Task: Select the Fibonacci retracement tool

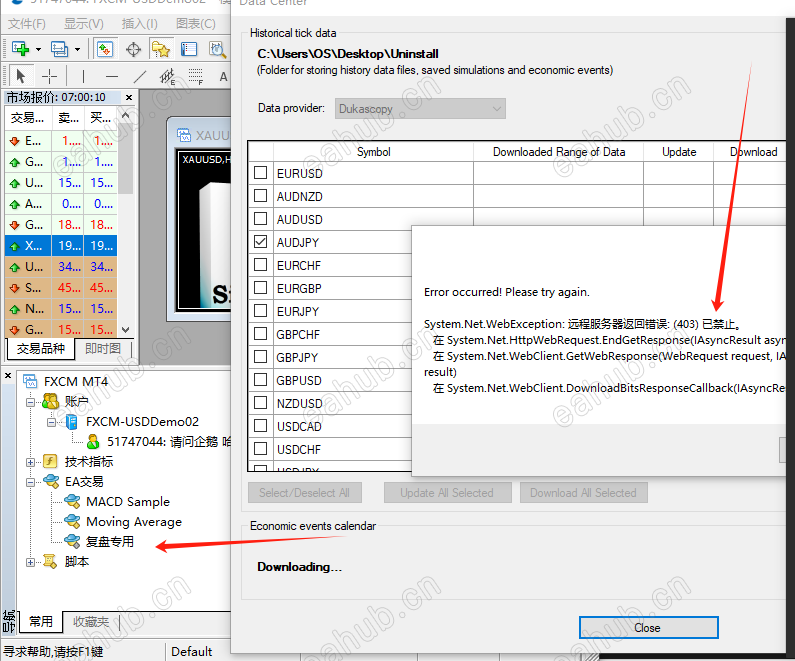Action: point(196,77)
